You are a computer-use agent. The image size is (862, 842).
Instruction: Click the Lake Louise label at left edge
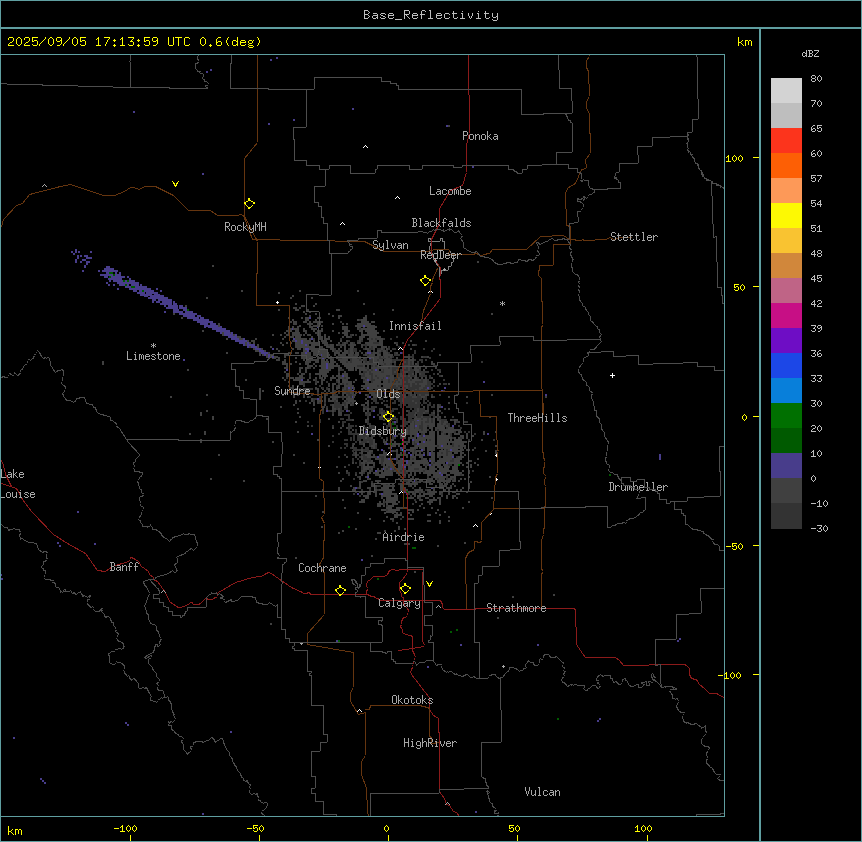click(18, 484)
